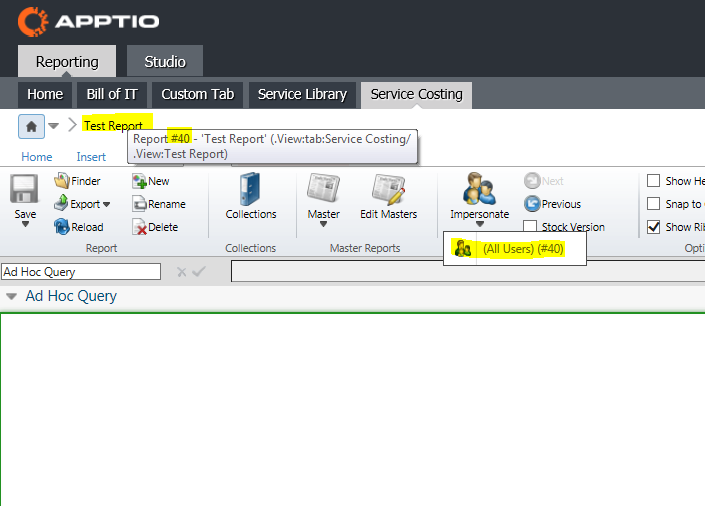Switch to the Reporting tab
The image size is (705, 506).
click(x=67, y=61)
